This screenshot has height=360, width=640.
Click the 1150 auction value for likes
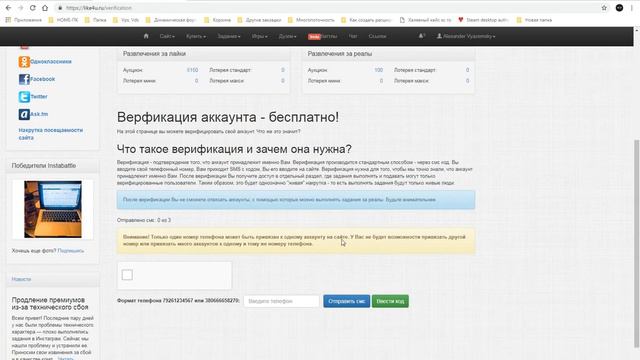192,70
